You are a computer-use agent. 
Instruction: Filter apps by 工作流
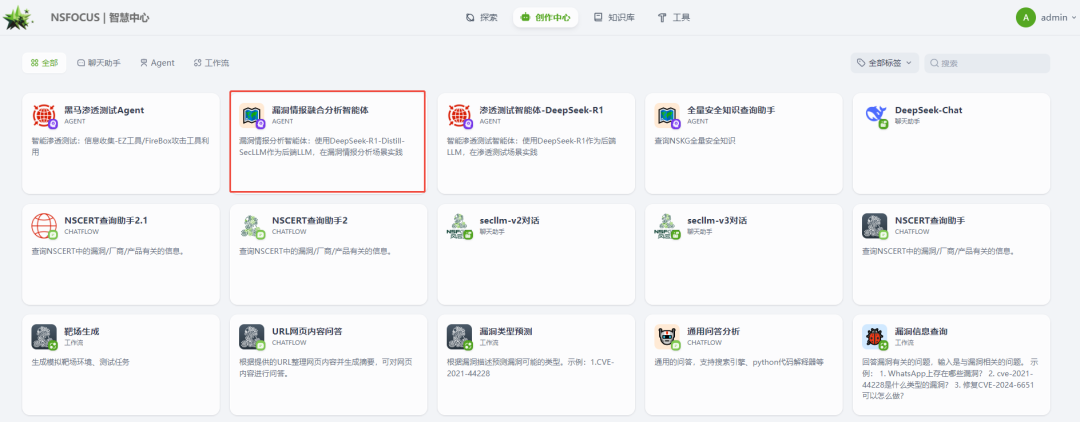click(x=211, y=63)
